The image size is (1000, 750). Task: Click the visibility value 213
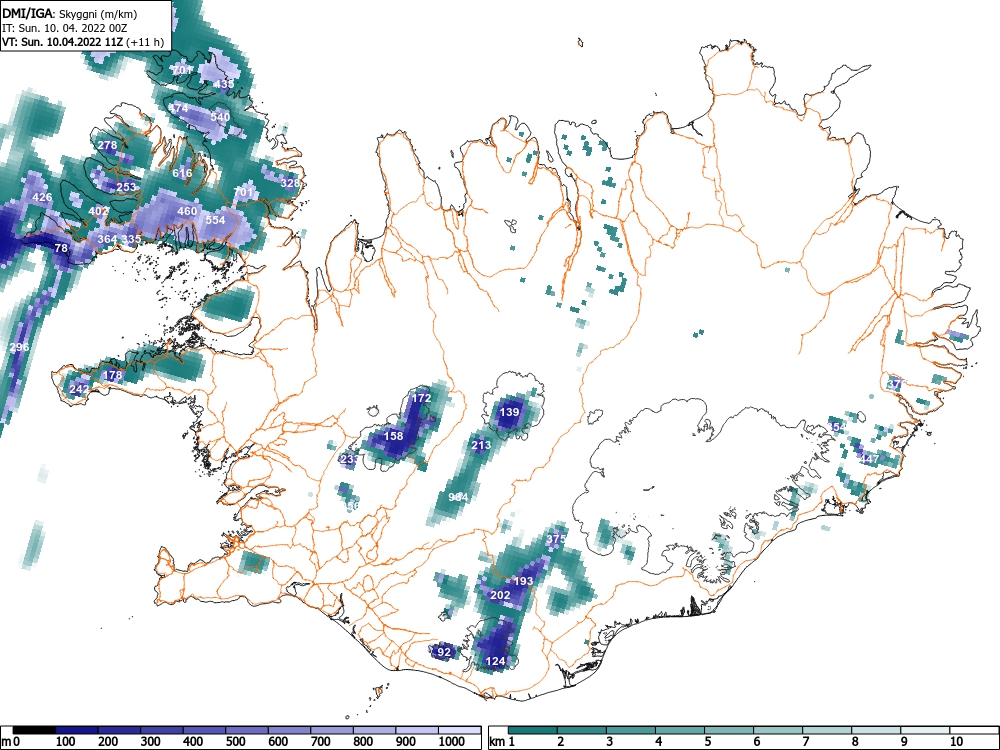pyautogui.click(x=481, y=445)
